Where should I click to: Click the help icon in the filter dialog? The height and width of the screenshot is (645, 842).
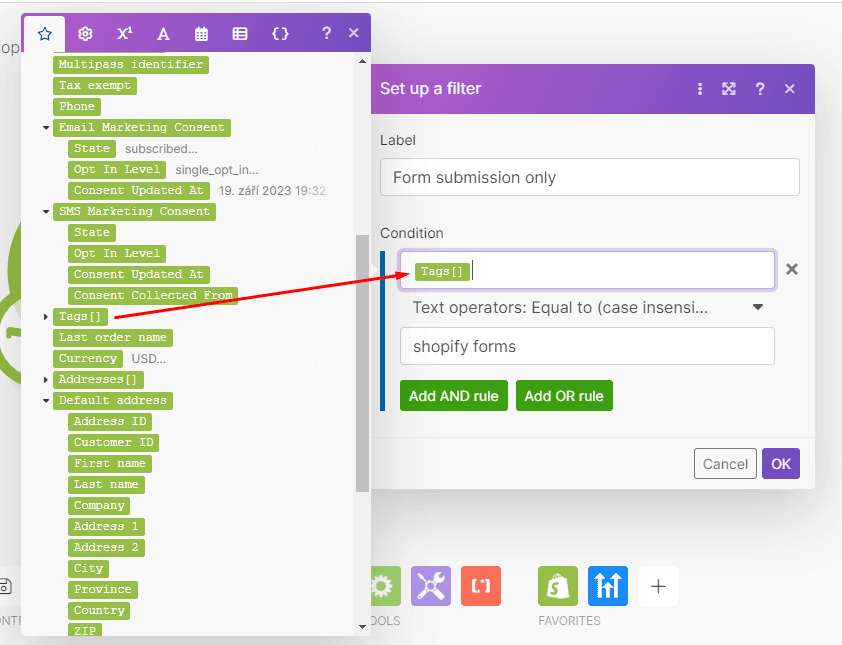tap(759, 89)
